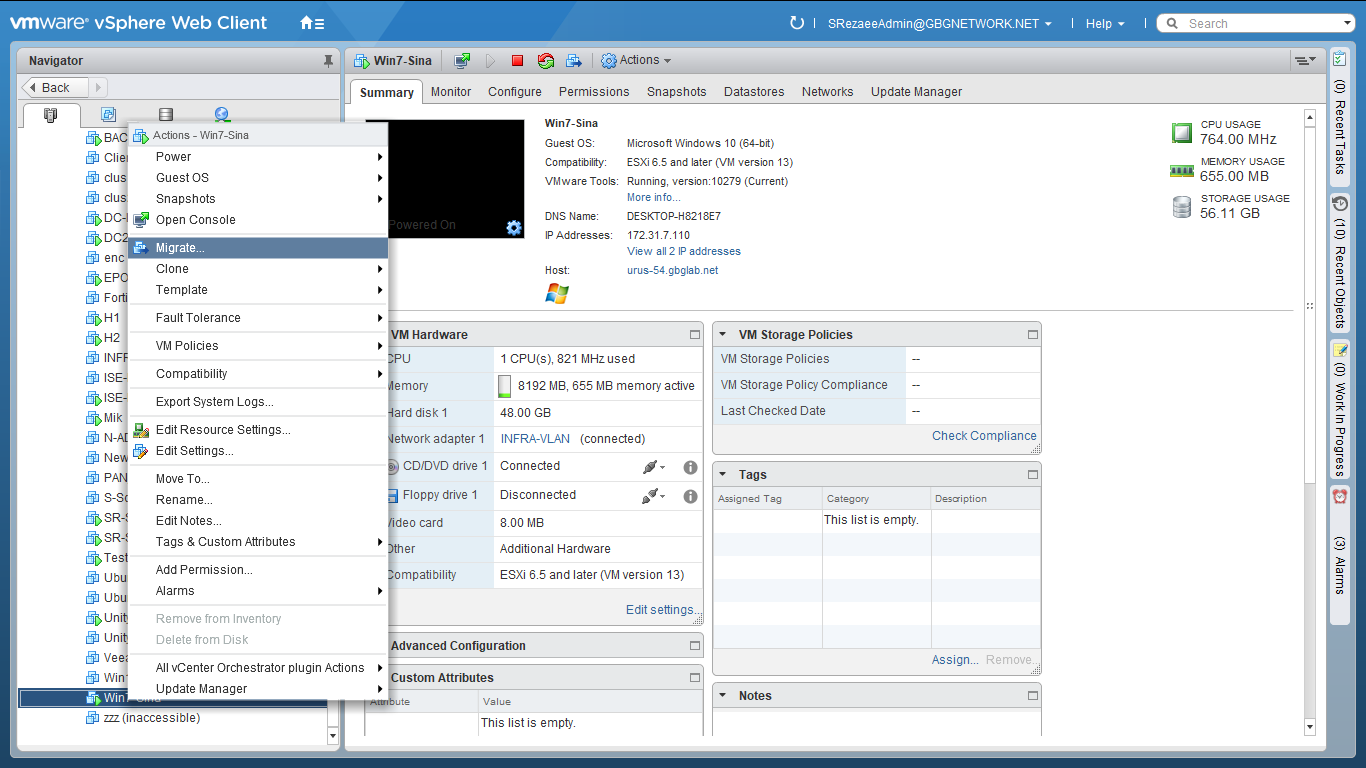This screenshot has height=768, width=1366.
Task: Open the SRezaeeAdmin user dropdown
Action: [x=940, y=24]
